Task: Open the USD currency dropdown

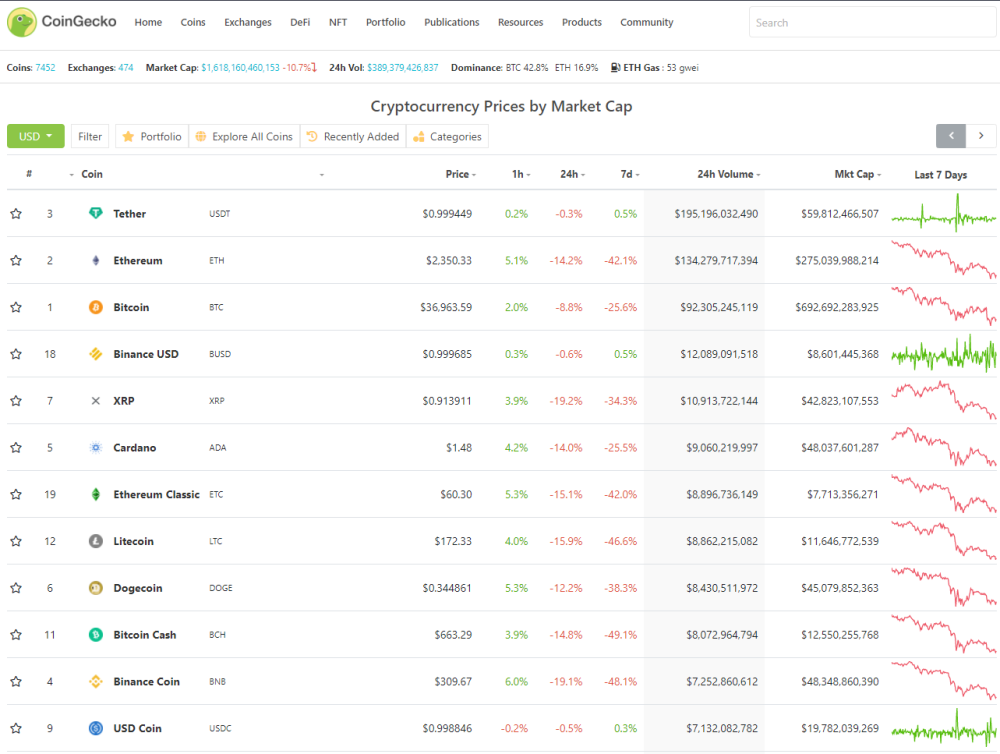Action: [x=36, y=136]
